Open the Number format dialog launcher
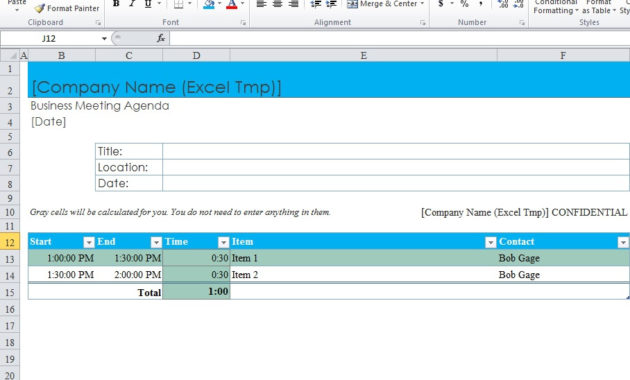630x380 pixels. 522,23
